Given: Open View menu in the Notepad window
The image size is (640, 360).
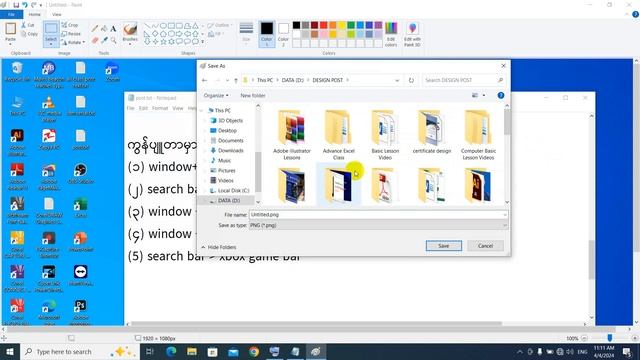Looking at the screenshot, I should 178,108.
